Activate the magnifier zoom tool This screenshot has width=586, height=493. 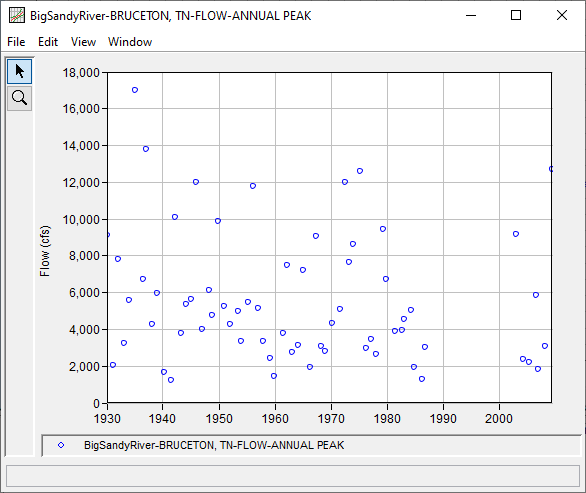tap(19, 98)
